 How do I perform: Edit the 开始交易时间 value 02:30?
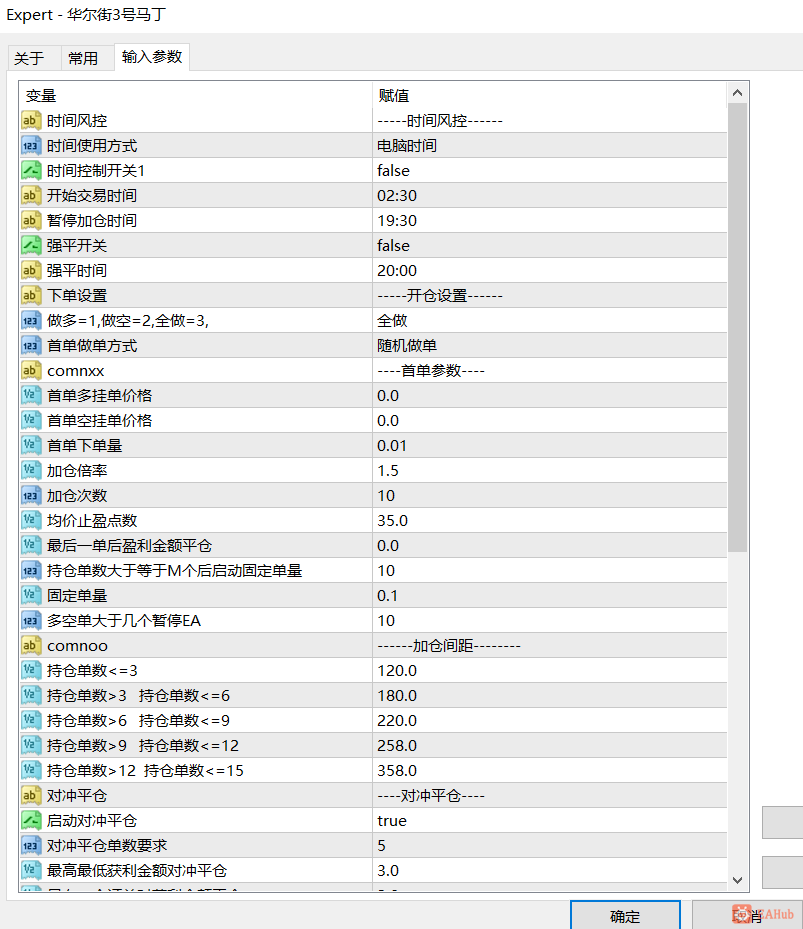tap(549, 196)
